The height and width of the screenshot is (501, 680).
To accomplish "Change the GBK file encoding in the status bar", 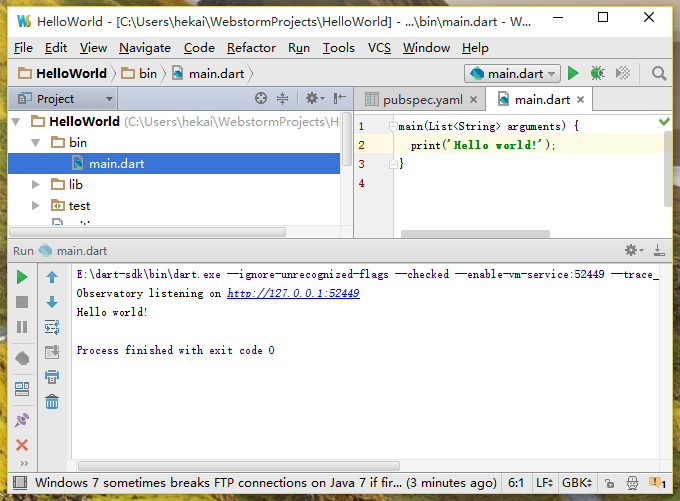I will pos(577,483).
